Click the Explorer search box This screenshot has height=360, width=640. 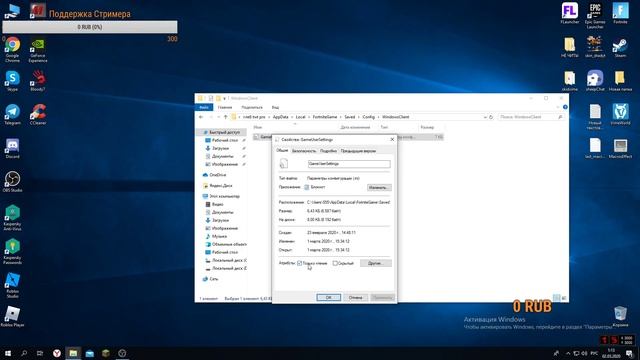click(x=531, y=117)
